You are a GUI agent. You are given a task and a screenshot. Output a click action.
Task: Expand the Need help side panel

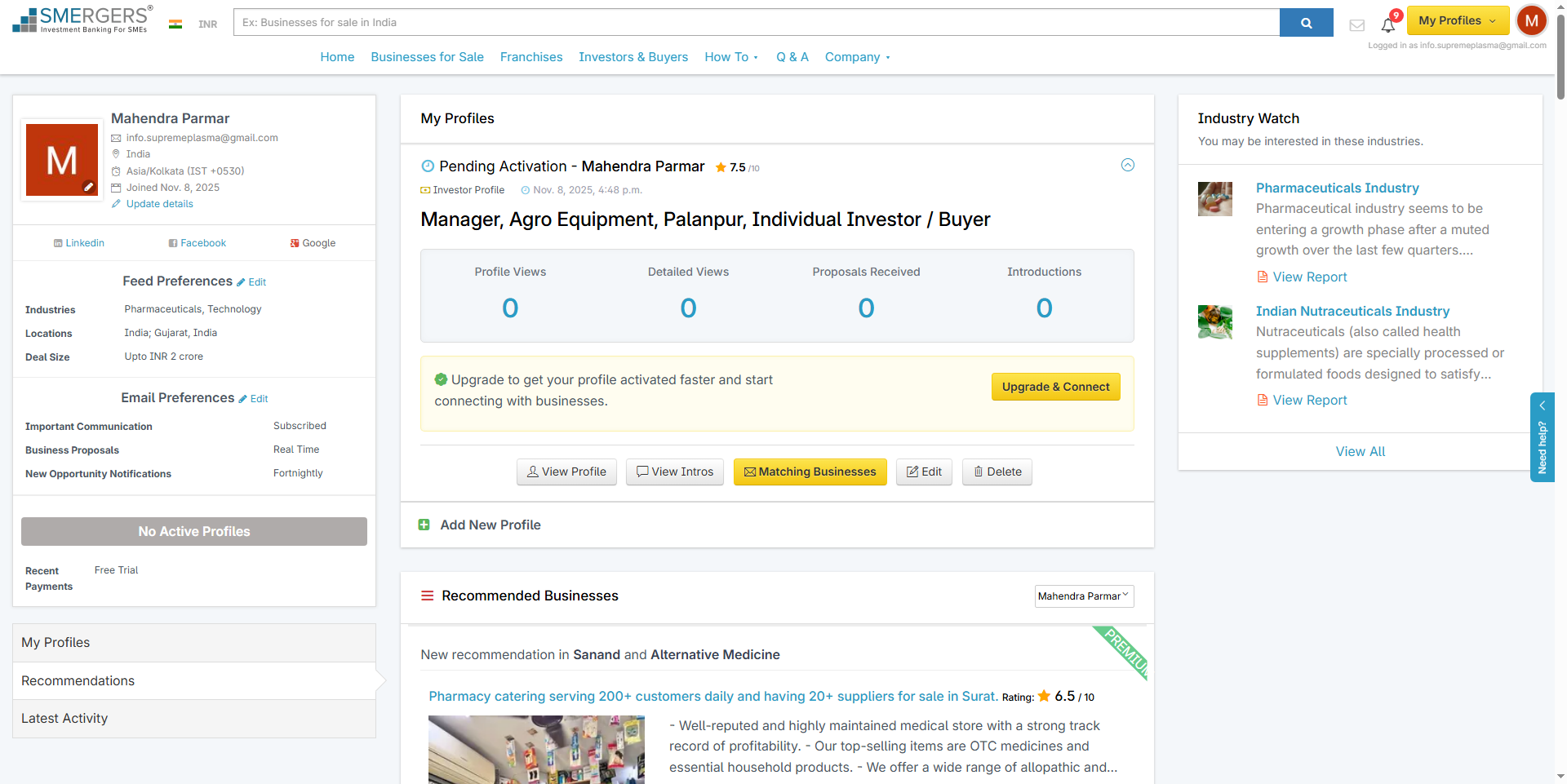[1542, 437]
